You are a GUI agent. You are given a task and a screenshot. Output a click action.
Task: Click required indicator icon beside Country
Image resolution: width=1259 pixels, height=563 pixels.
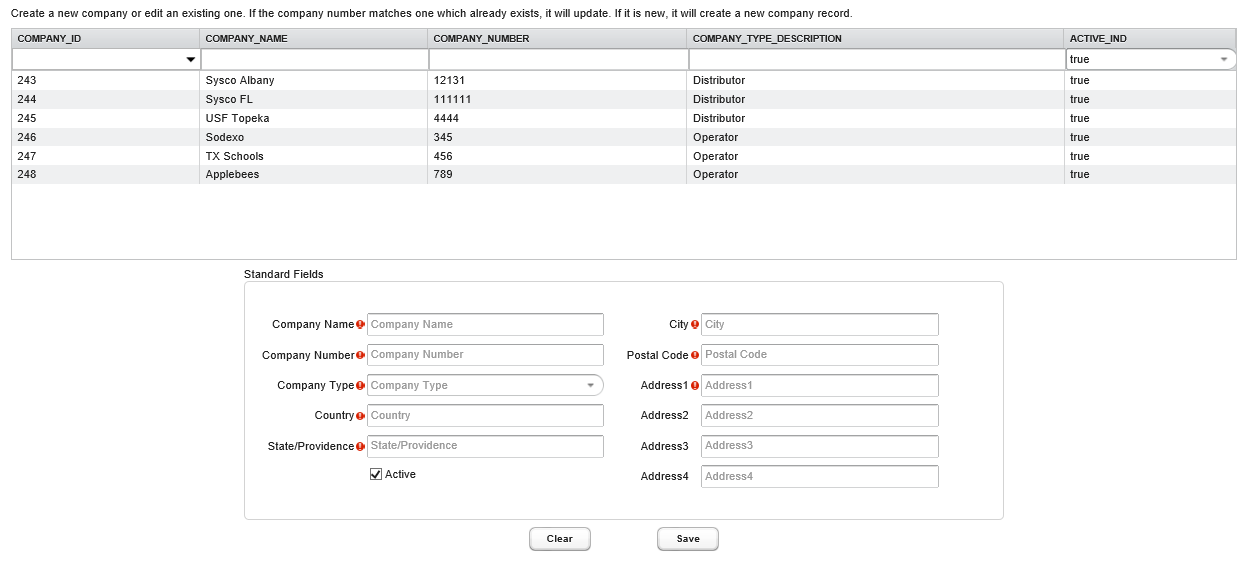pyautogui.click(x=360, y=416)
